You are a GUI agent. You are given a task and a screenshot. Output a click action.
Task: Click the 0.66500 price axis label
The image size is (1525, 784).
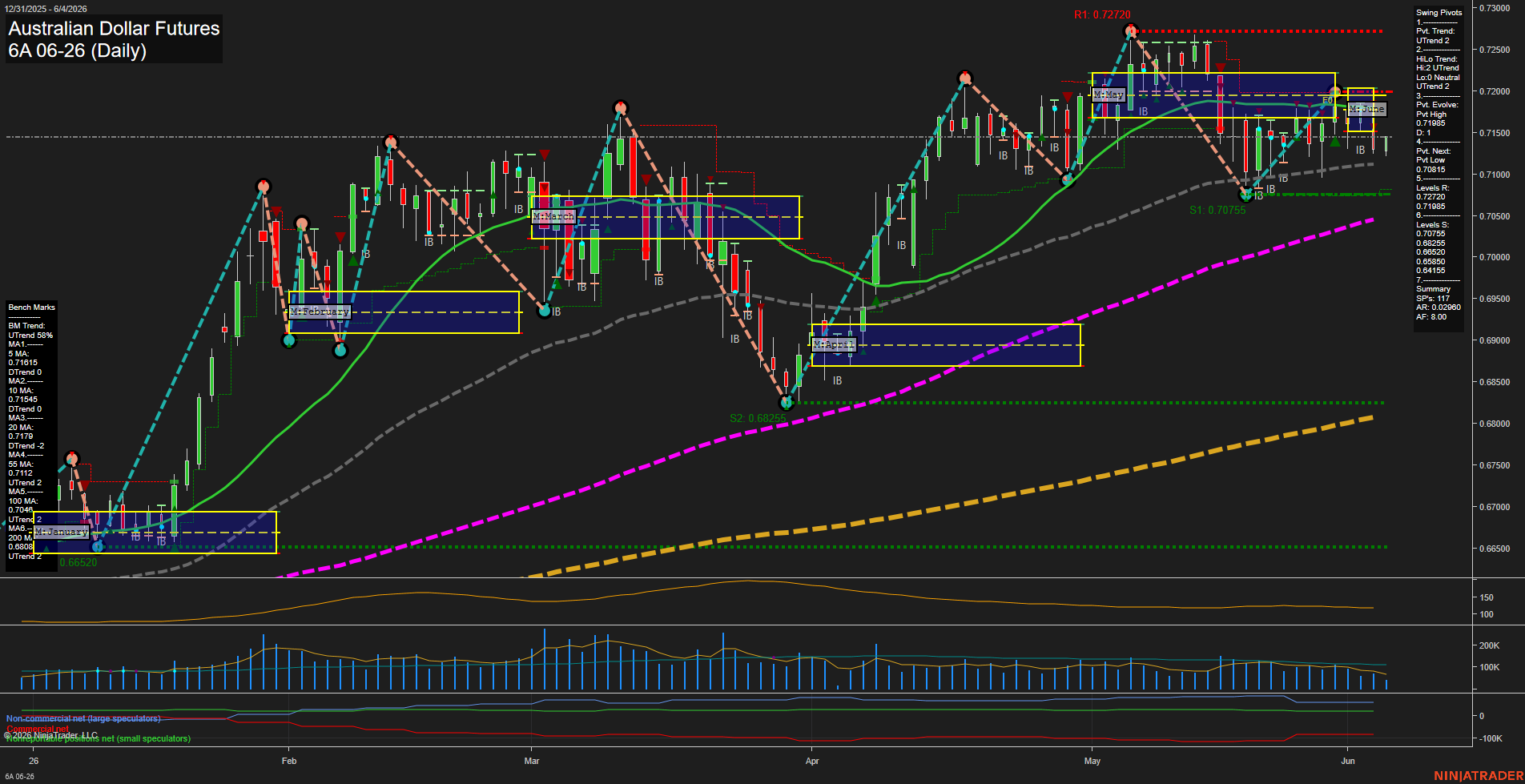click(x=1495, y=549)
